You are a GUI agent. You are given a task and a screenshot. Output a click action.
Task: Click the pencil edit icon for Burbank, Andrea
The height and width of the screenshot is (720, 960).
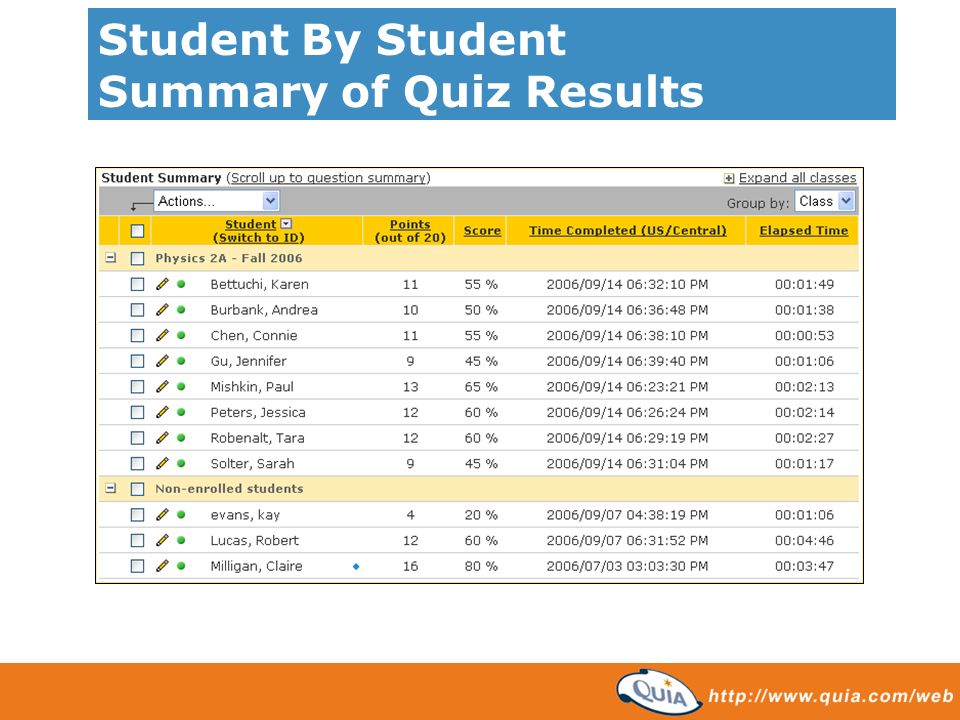point(162,310)
